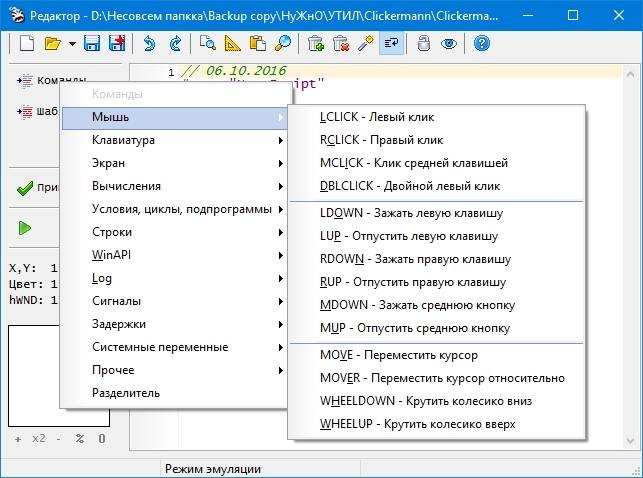This screenshot has width=643, height=478.
Task: Click the magic wand icon
Action: click(x=366, y=43)
